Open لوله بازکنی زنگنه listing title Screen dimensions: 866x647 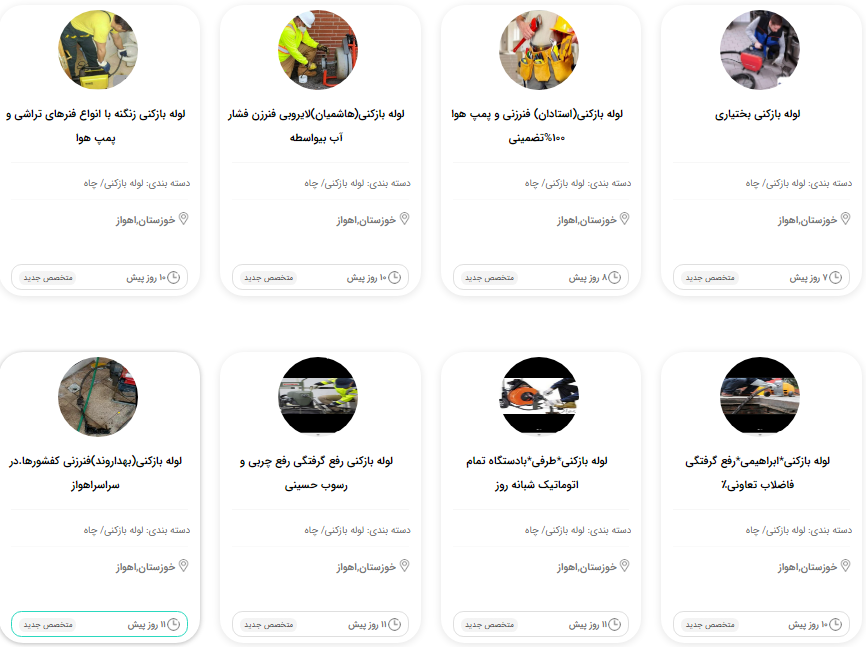point(96,126)
